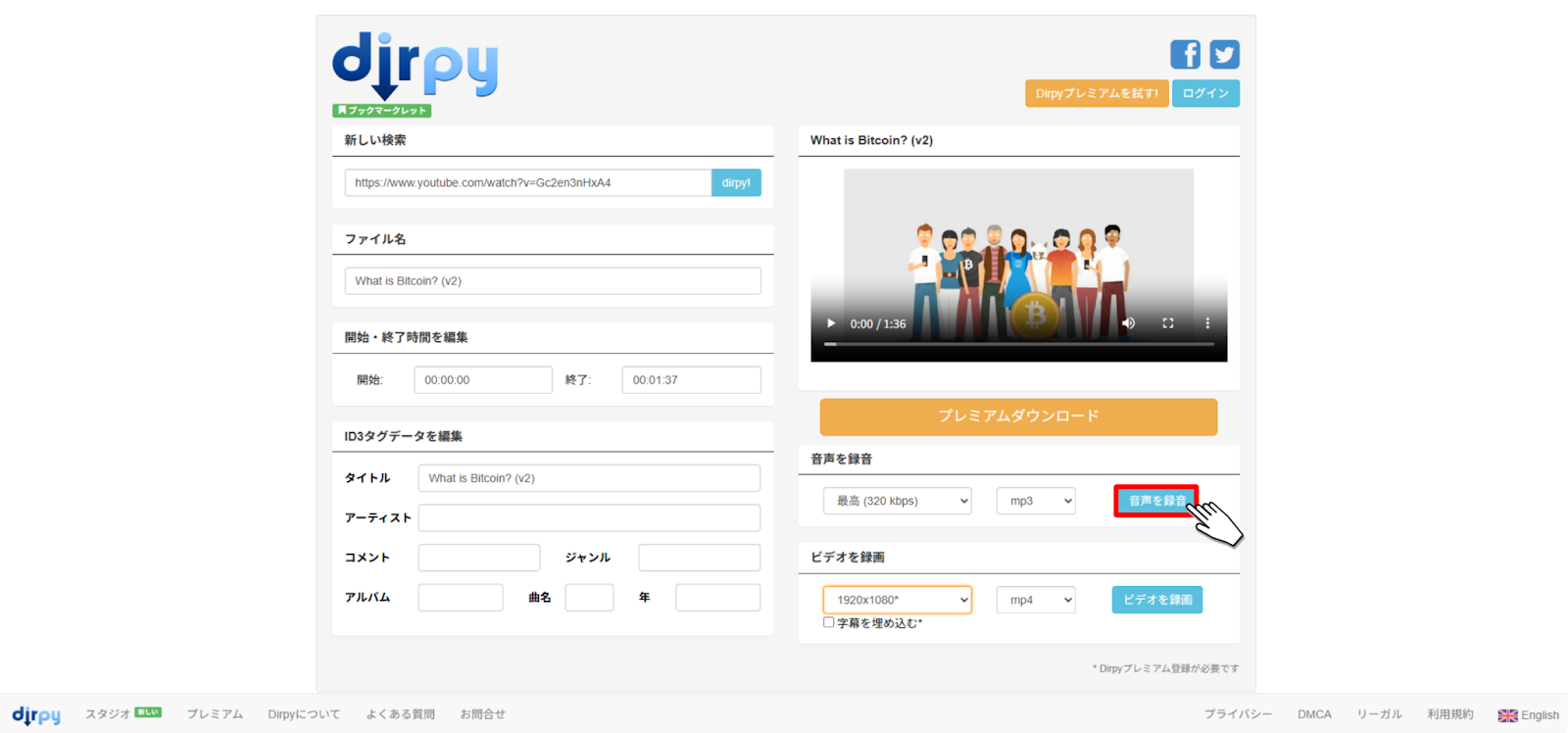Screen dimensions: 1568x733
Task: Edit the ファイル名 text field
Action: point(553,281)
